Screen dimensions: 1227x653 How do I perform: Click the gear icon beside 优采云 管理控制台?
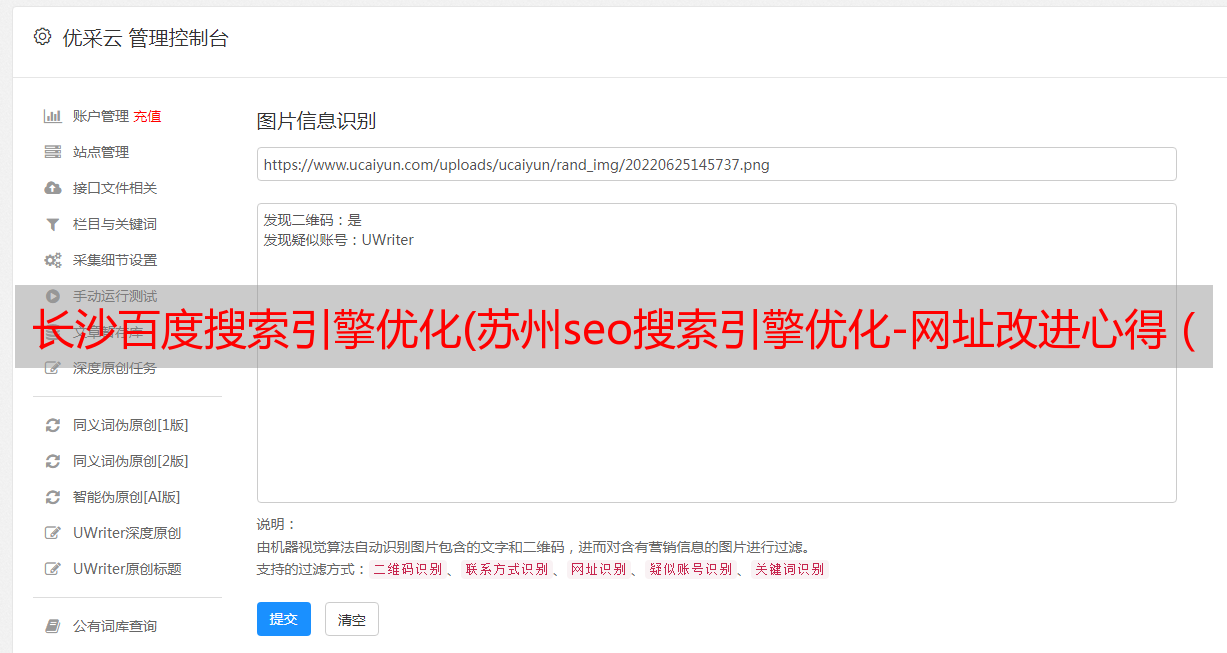[42, 37]
